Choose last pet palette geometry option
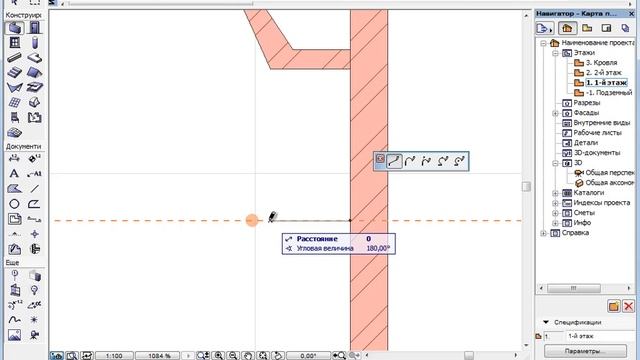This screenshot has height=360, width=640. coord(459,161)
